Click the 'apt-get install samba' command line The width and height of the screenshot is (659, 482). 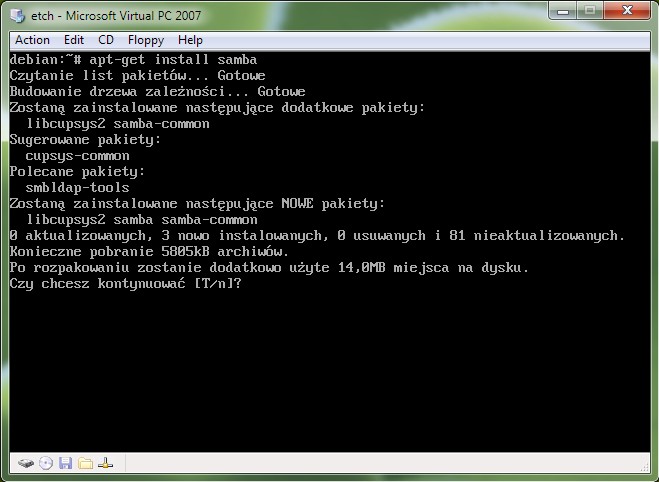point(133,60)
